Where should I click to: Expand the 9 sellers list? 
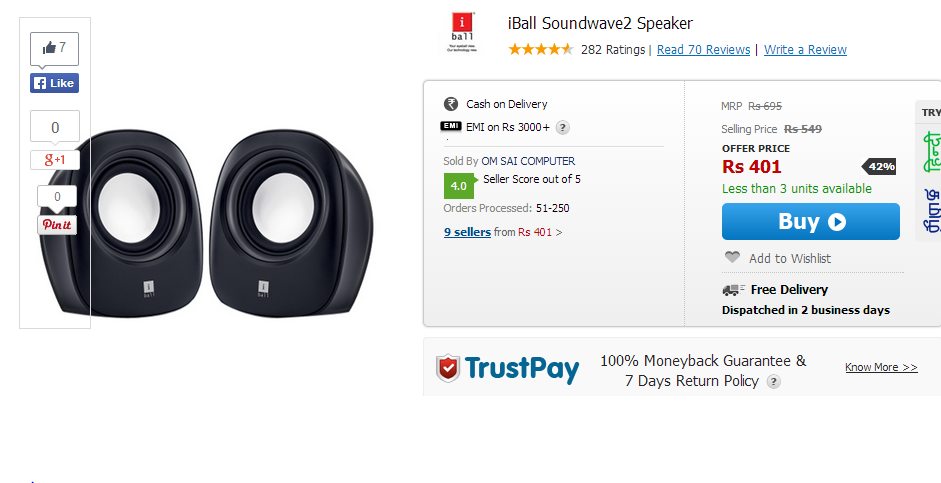[467, 232]
